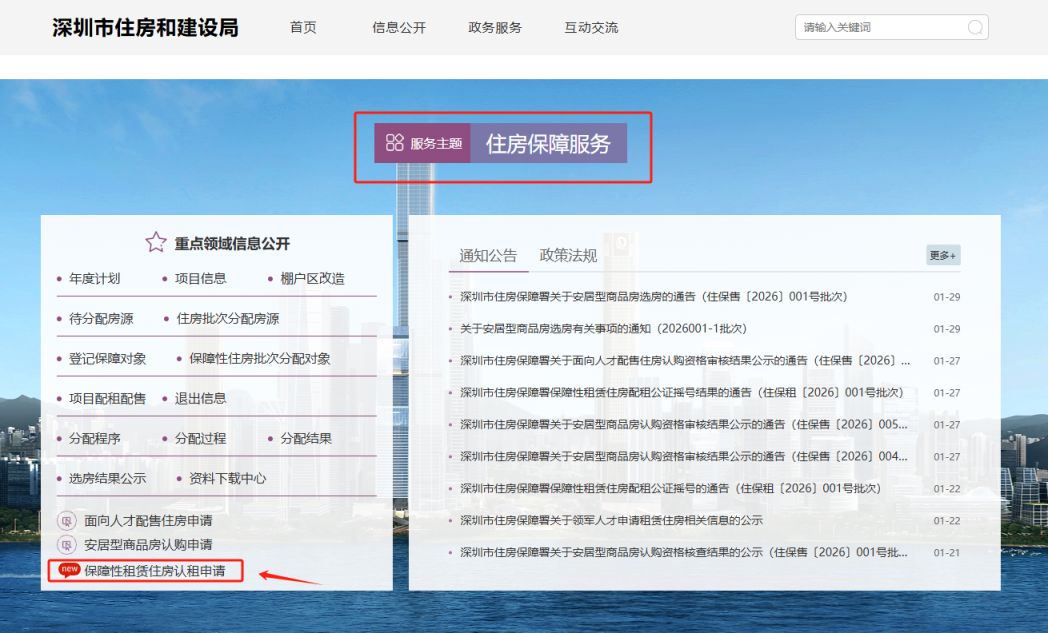1048x633 pixels.
Task: Click the 服务主题 label
Action: pos(436,143)
